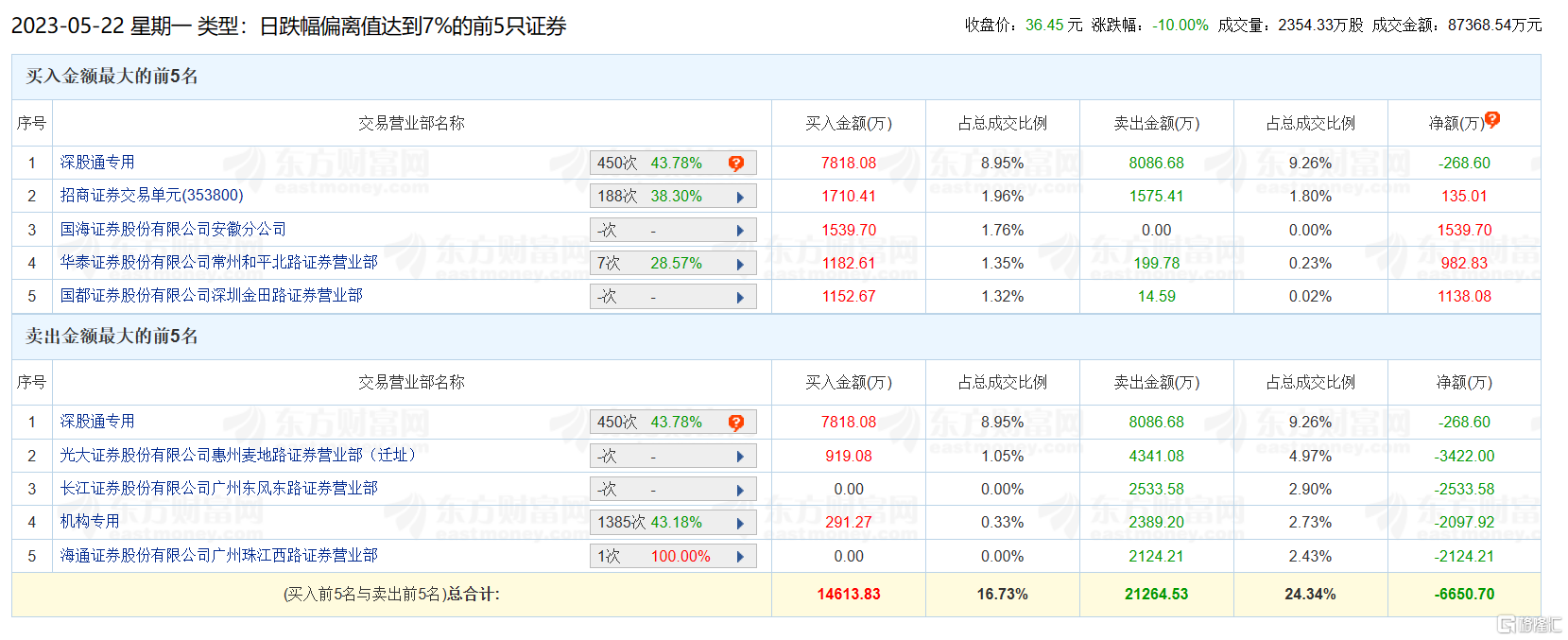The height and width of the screenshot is (640, 1568).
Task: Click 卖出金额最大的前5名 section header
Action: tap(112, 337)
